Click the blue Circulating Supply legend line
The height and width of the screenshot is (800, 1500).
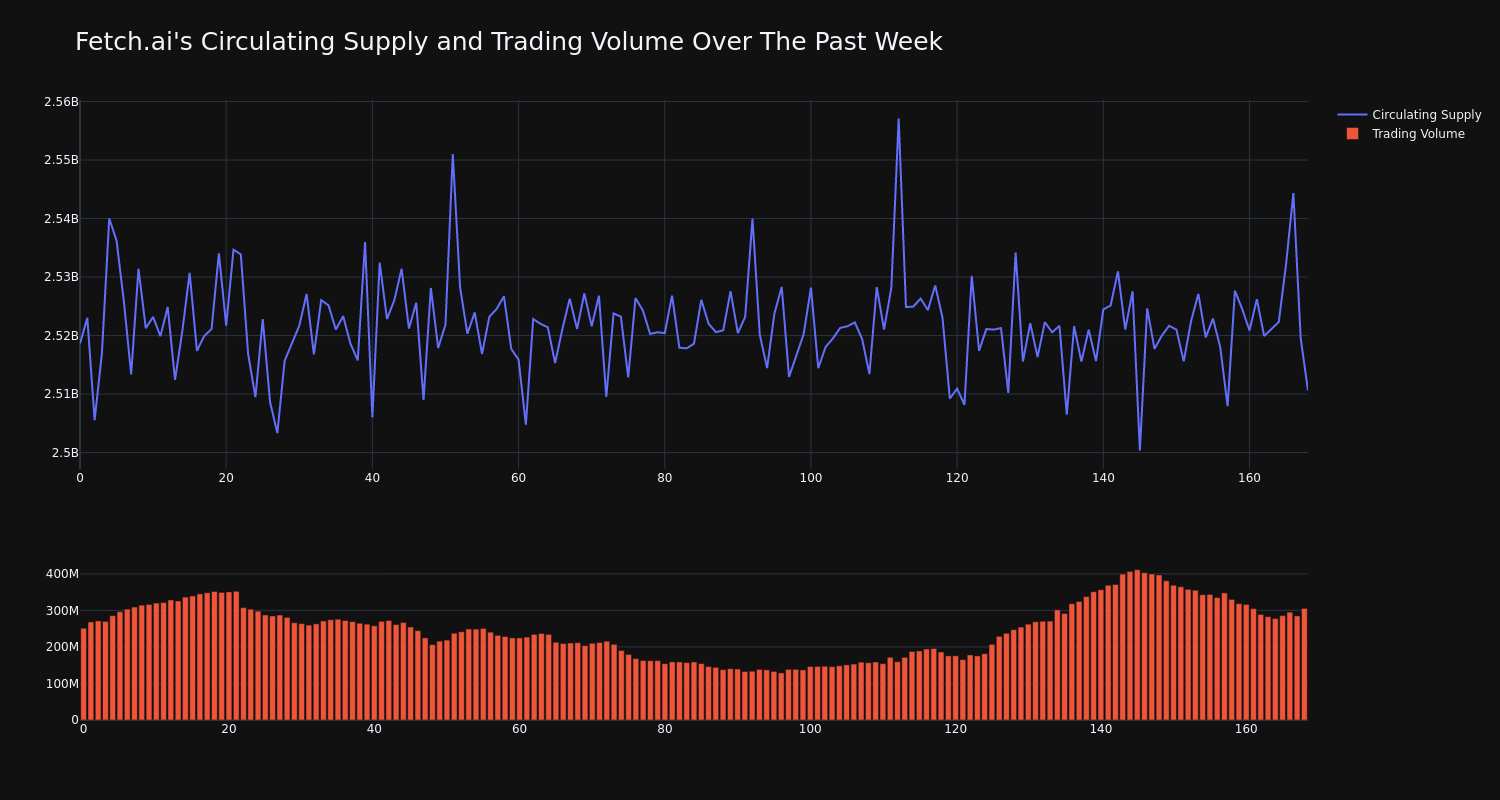(x=1352, y=115)
